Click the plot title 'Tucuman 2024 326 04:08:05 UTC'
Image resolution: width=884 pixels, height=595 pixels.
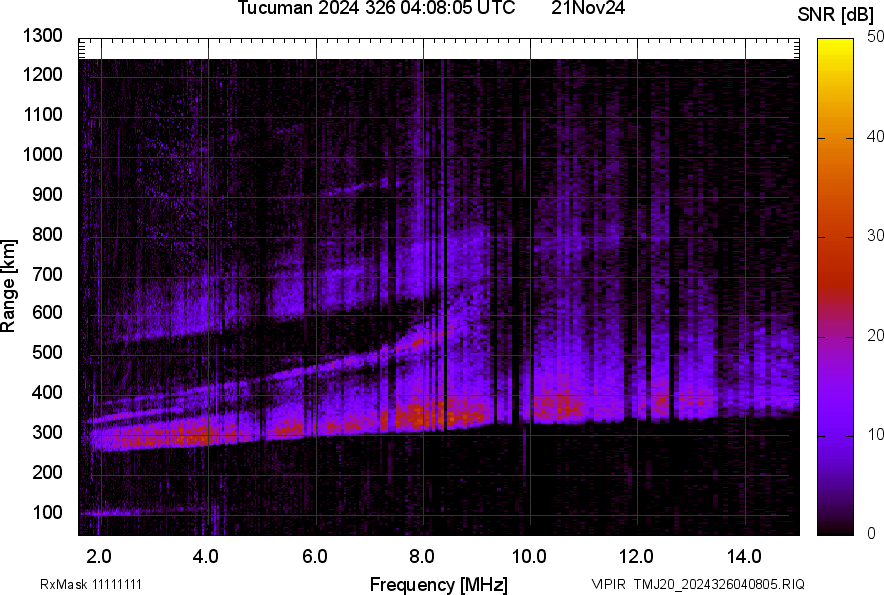[x=376, y=9]
